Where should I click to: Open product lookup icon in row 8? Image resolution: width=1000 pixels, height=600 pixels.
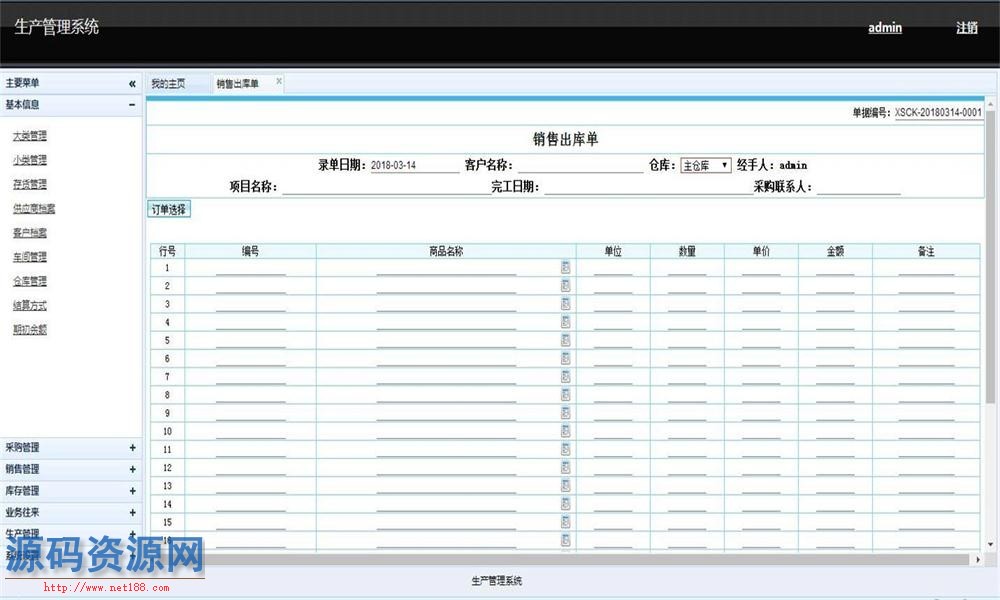[565, 395]
